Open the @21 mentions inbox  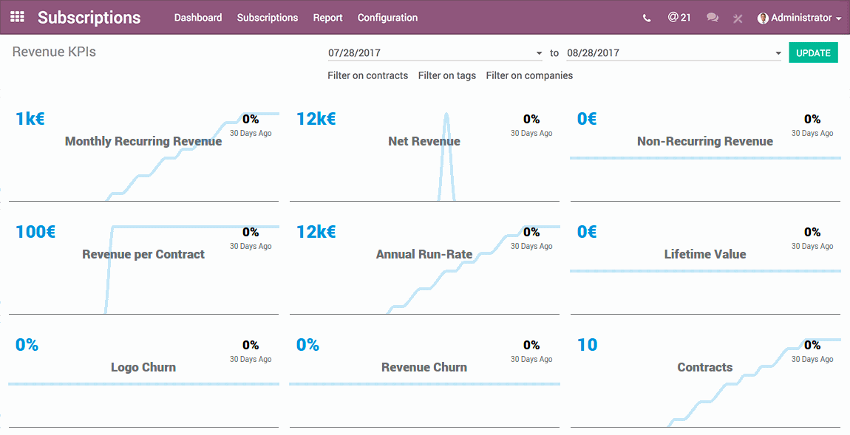[679, 18]
